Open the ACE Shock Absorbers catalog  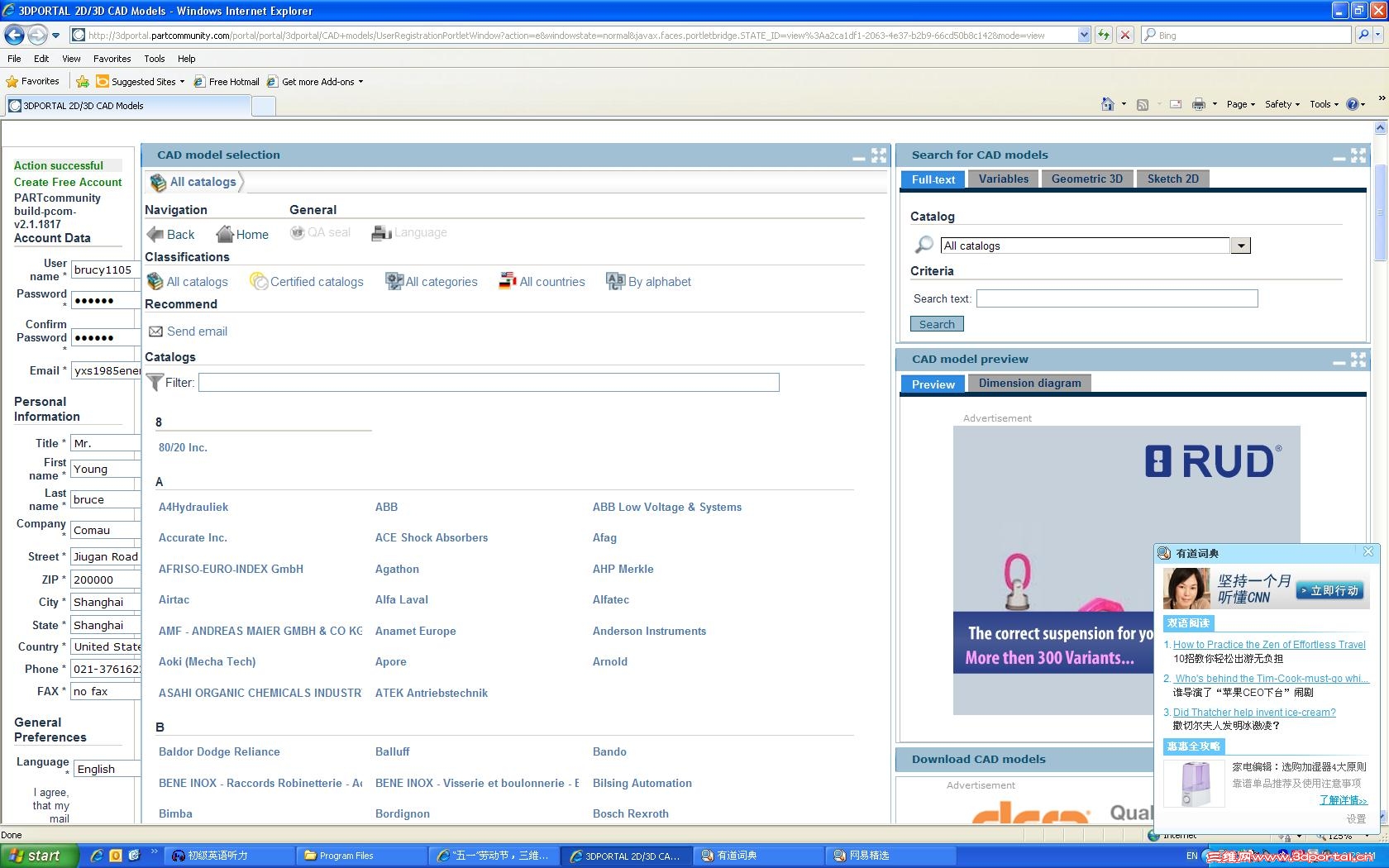pos(432,537)
